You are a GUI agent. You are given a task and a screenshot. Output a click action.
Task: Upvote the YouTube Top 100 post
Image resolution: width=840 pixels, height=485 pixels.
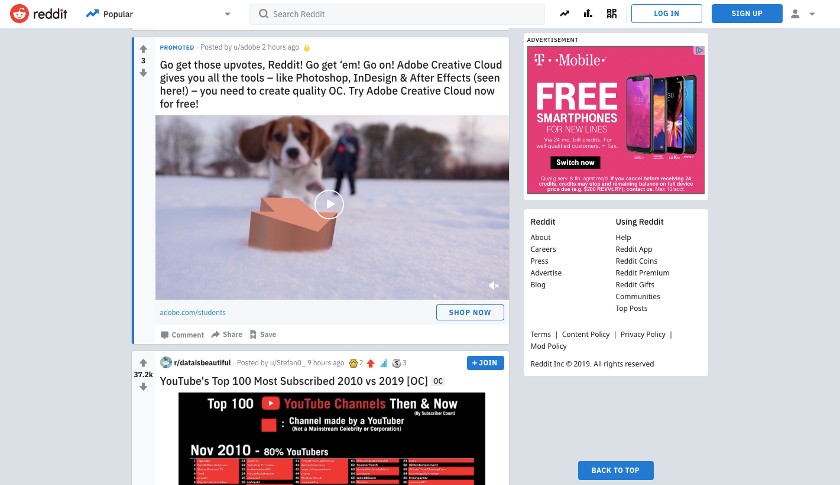tap(143, 363)
